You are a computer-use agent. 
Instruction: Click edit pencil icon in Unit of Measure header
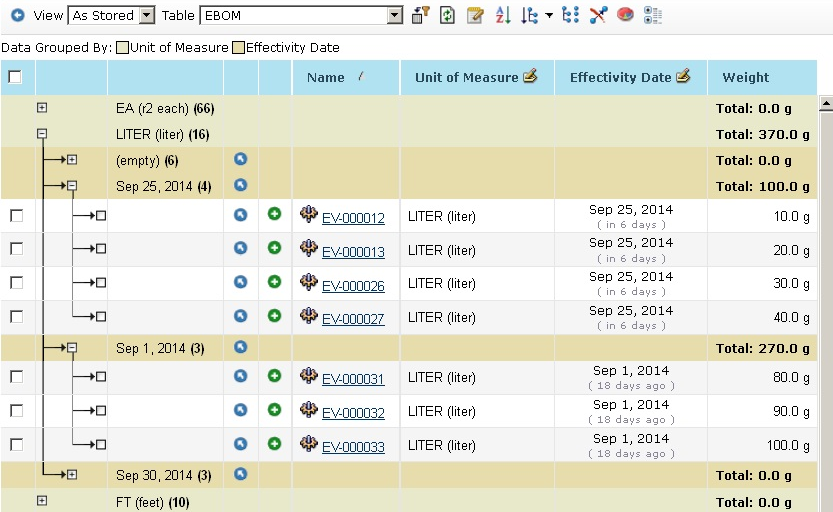pos(530,77)
